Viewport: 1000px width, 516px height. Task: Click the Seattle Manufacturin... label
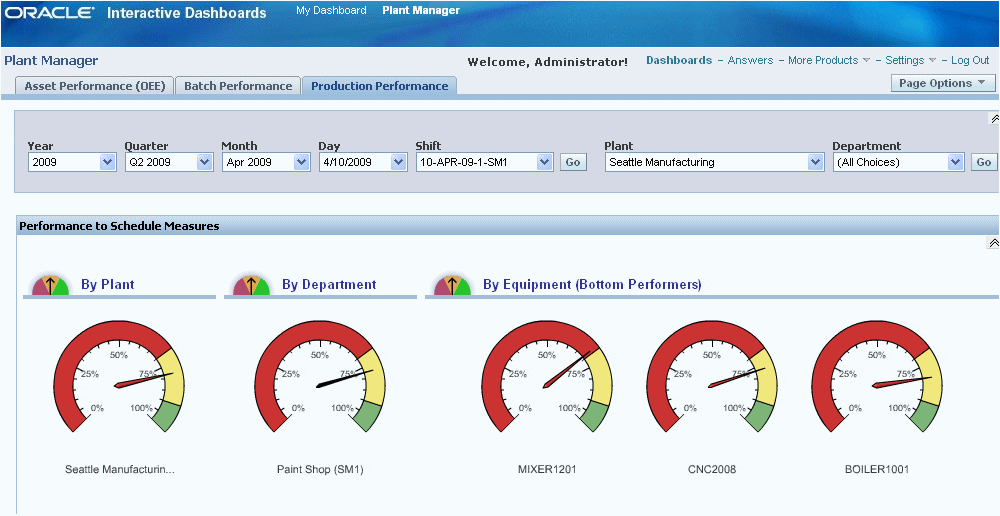[x=119, y=469]
